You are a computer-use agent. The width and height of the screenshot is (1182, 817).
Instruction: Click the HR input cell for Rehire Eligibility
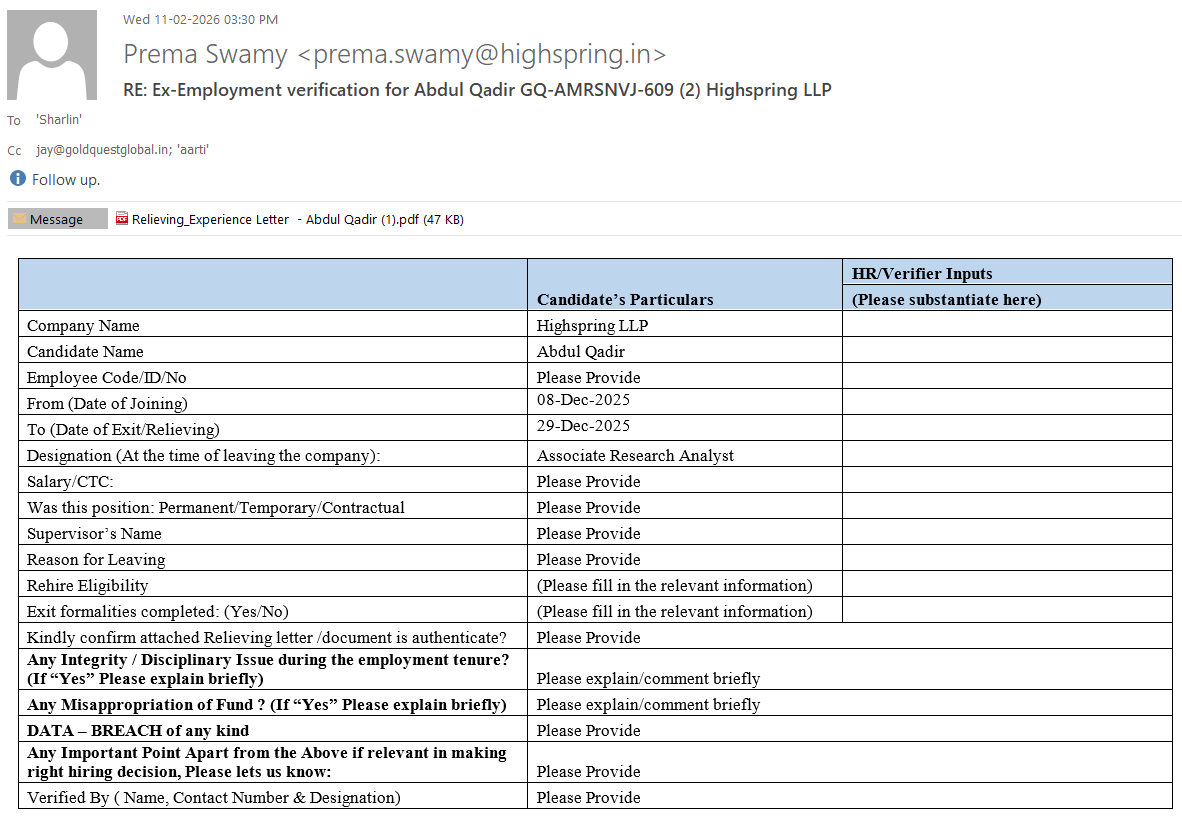[x=1006, y=585]
